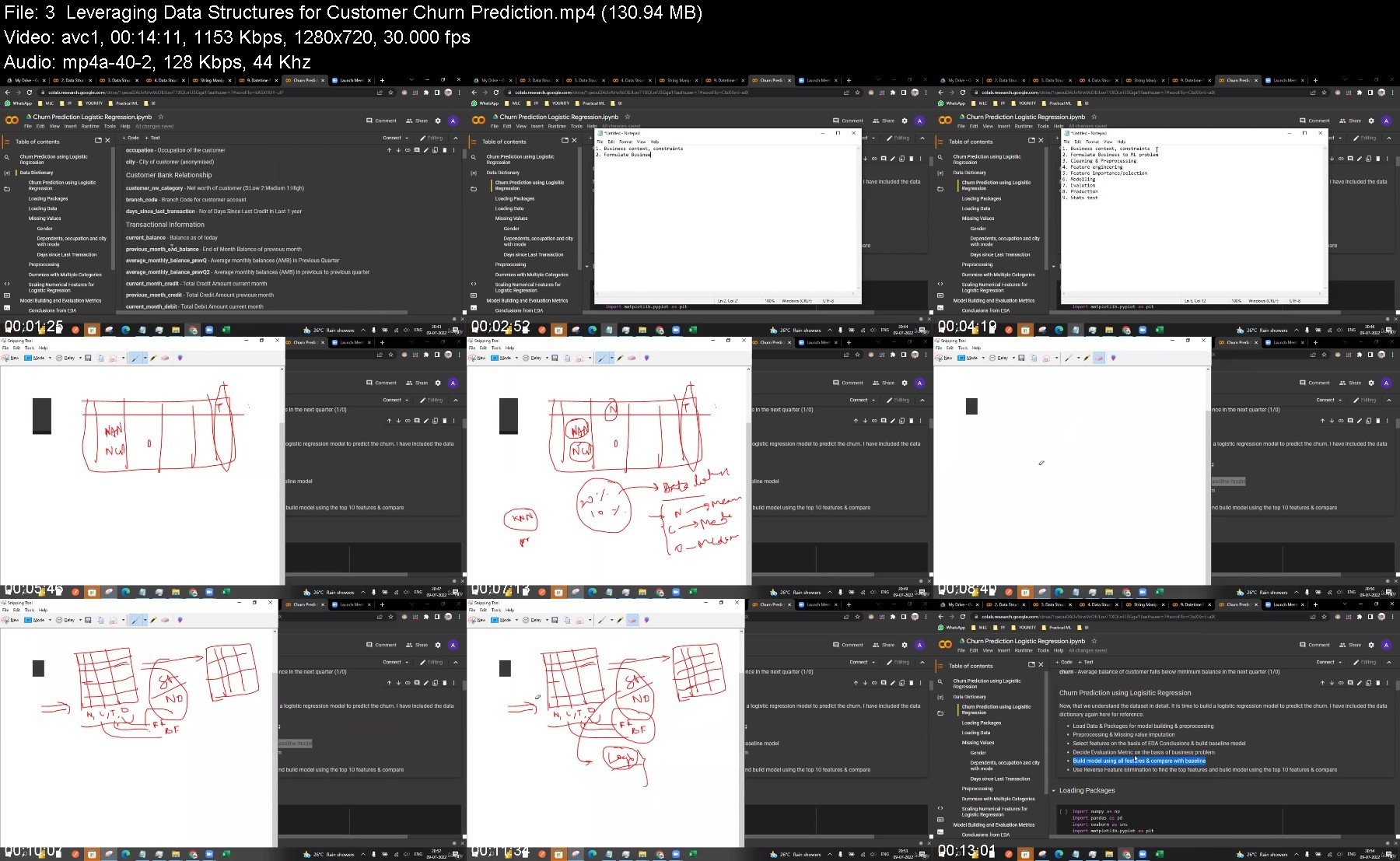Screen dimensions: 1400x861
Task: Open Files folder icon in 00:01:25 frame
Action: tap(7, 189)
